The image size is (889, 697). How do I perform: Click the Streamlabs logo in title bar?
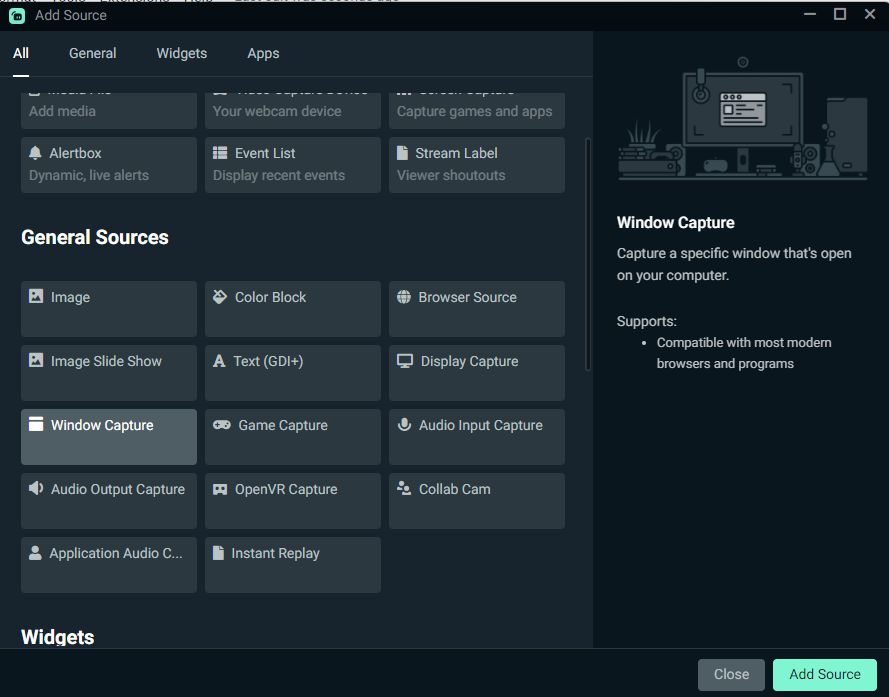pyautogui.click(x=17, y=15)
